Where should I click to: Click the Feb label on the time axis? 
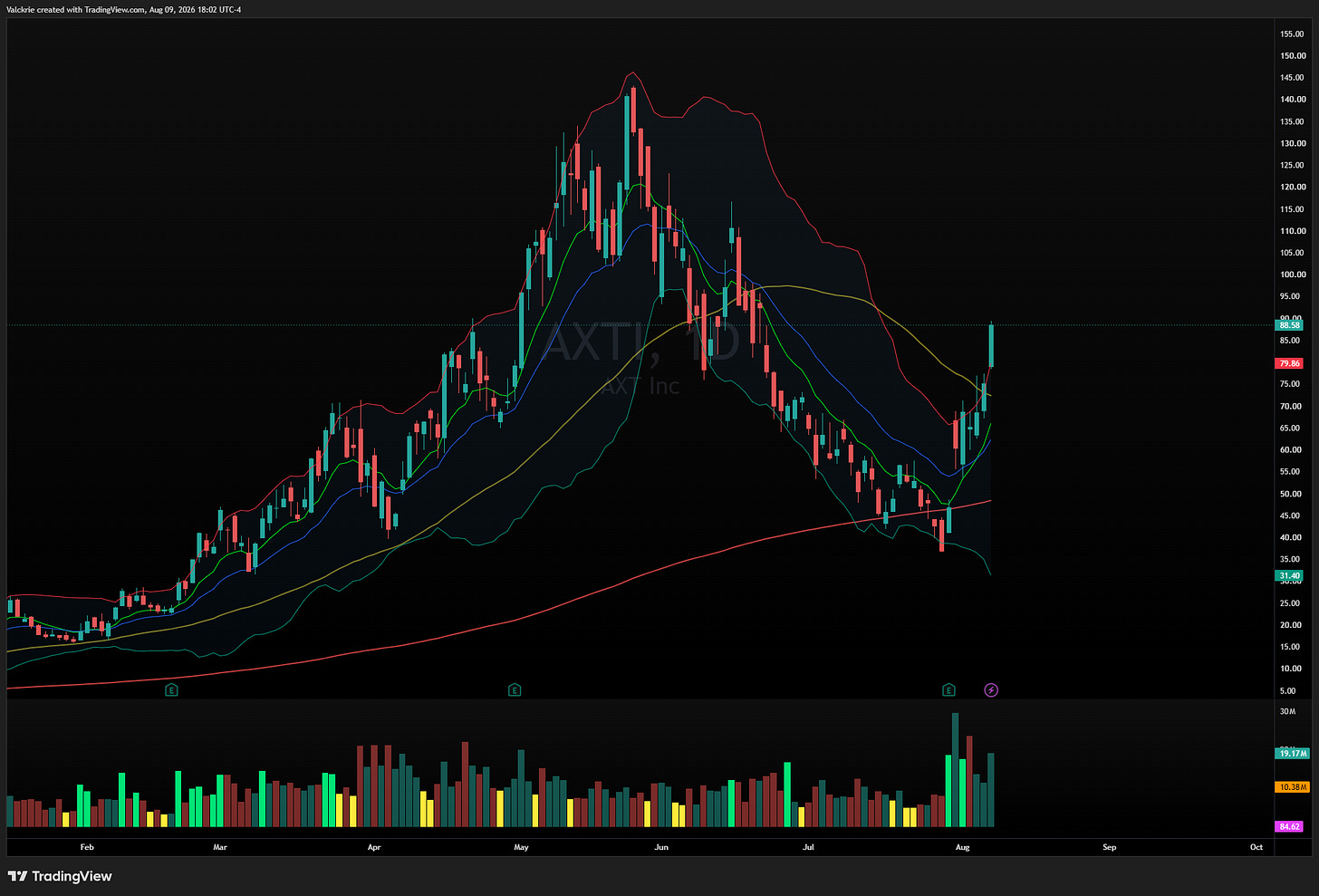click(87, 847)
